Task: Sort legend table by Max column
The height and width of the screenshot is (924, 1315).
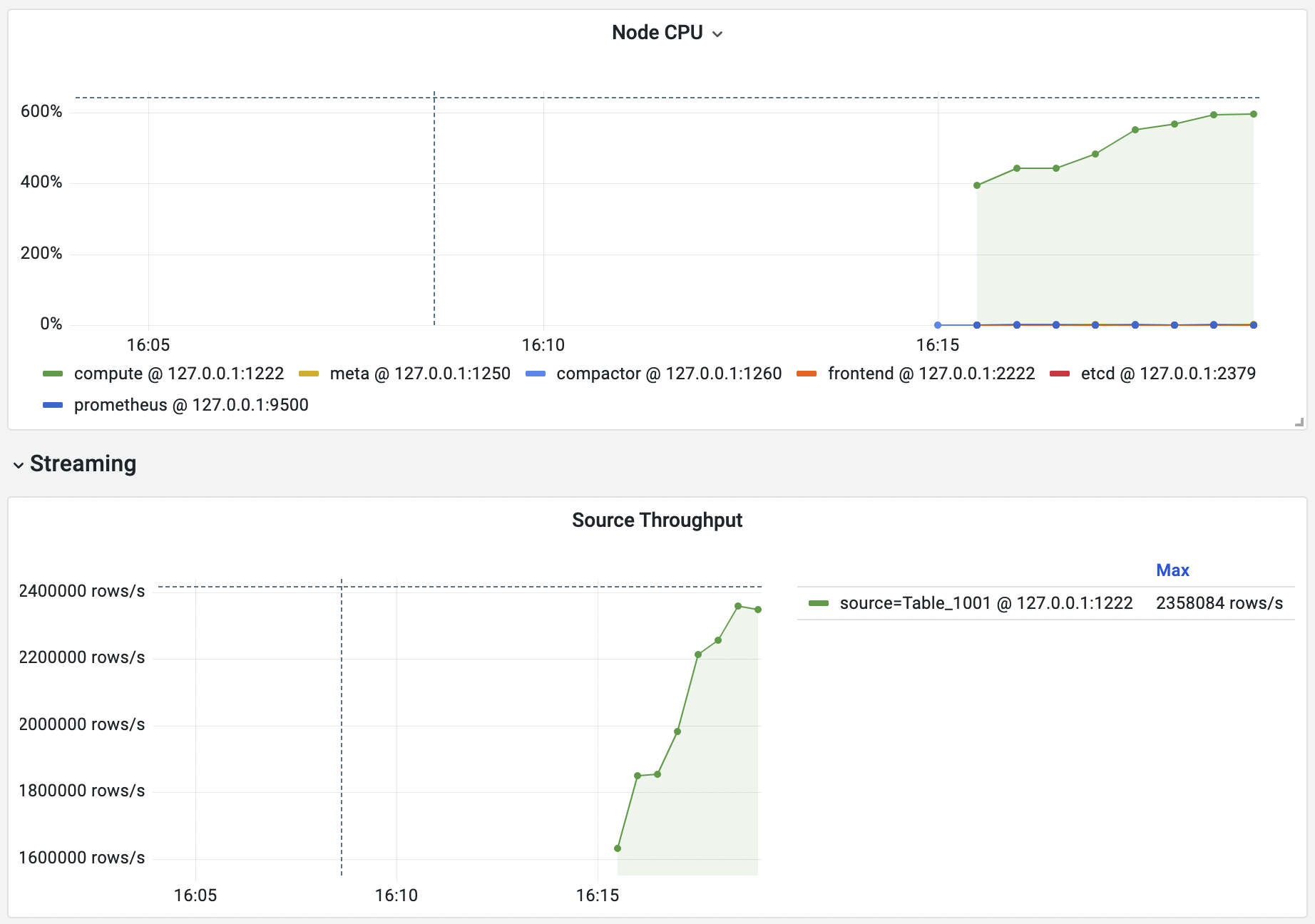Action: pos(1172,570)
